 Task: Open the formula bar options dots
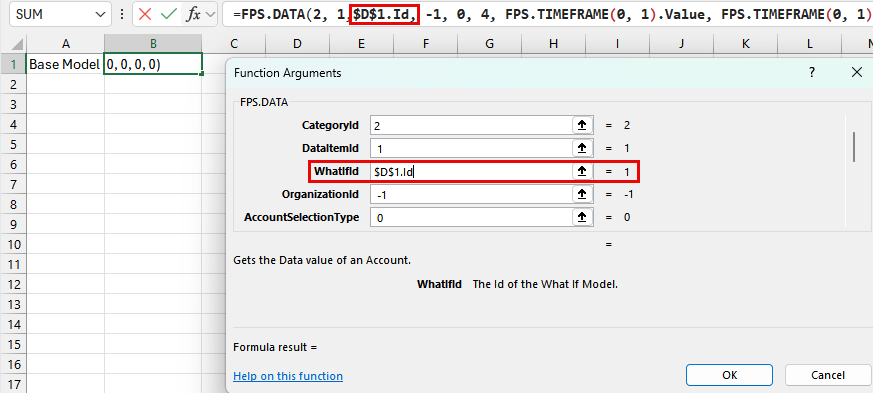[122, 15]
